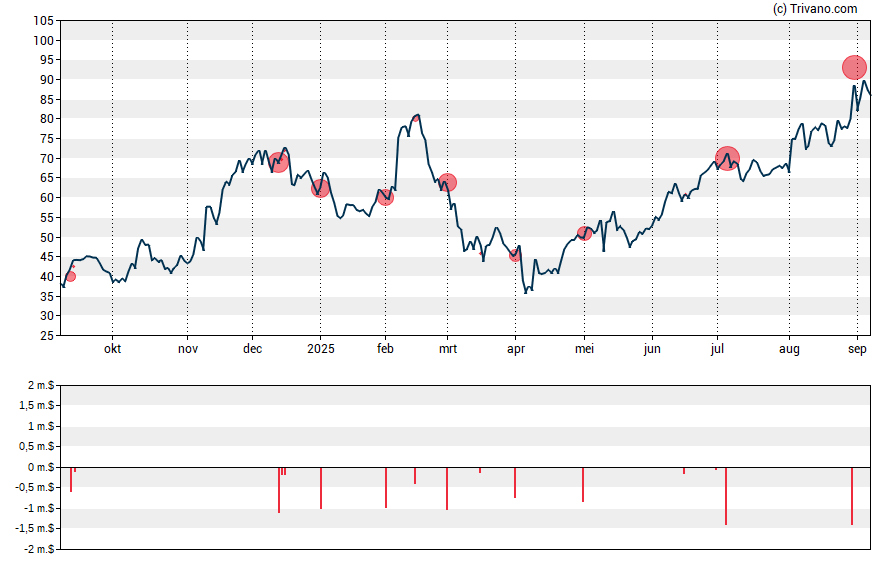Click the 'feb' axis label

[x=385, y=349]
